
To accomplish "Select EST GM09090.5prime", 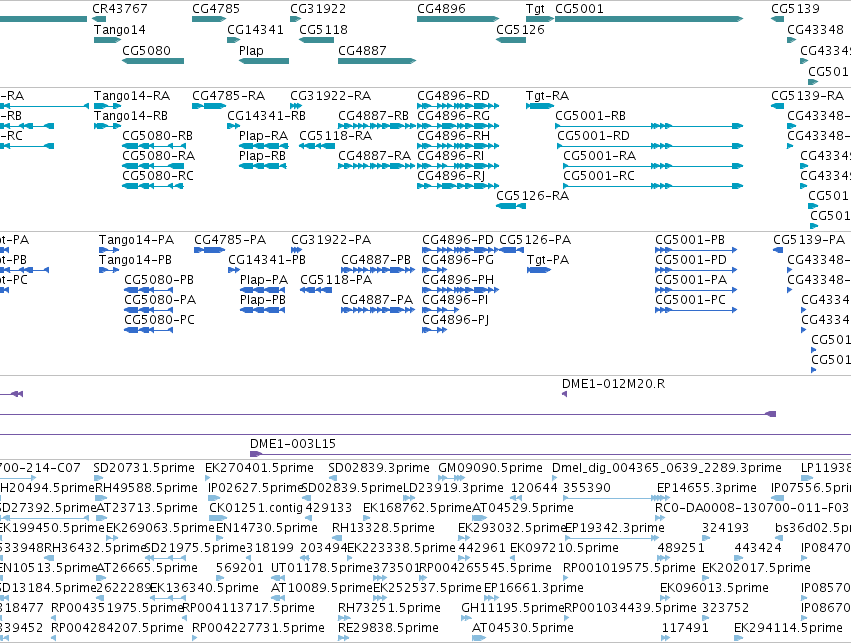I will 452,479.
